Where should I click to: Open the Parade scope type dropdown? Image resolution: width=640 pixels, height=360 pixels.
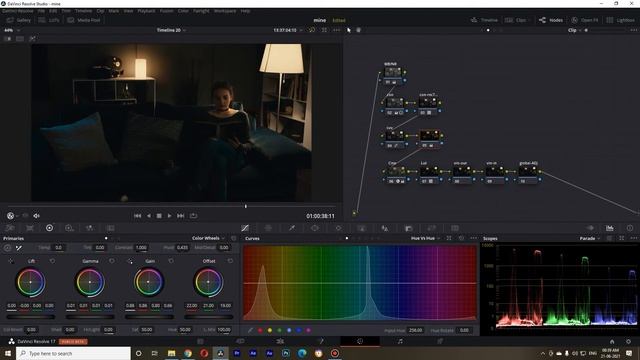pyautogui.click(x=590, y=238)
